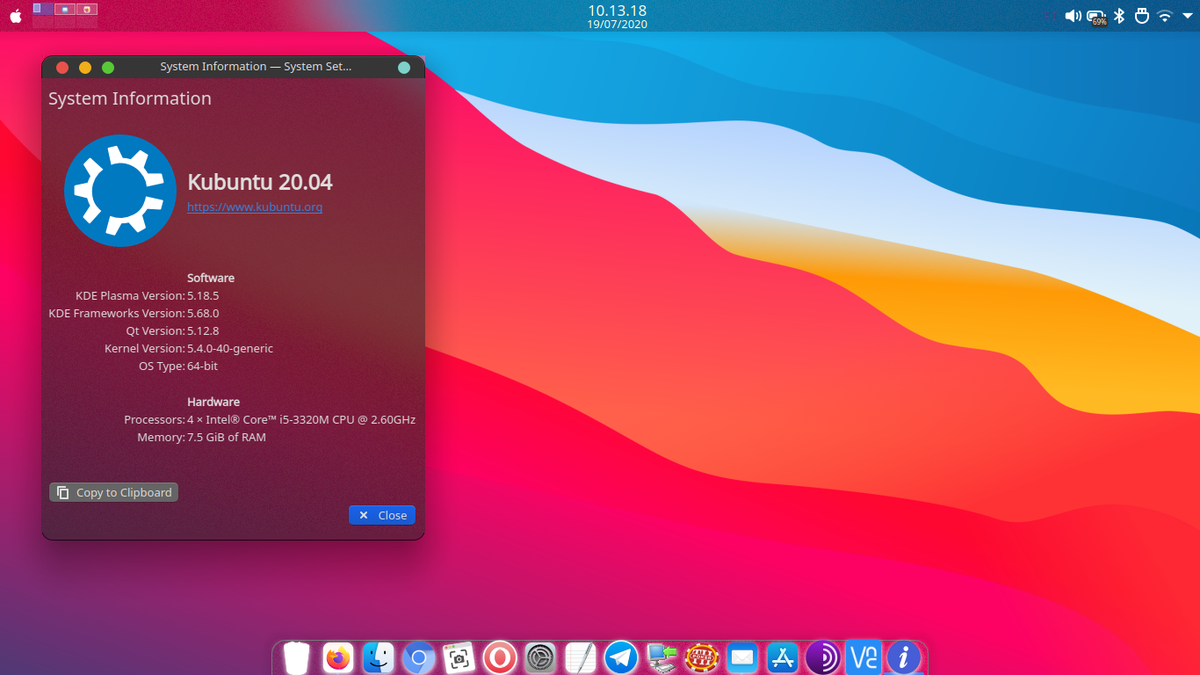This screenshot has height=675, width=1200.
Task: Open the Trash icon in the dock
Action: coord(296,657)
